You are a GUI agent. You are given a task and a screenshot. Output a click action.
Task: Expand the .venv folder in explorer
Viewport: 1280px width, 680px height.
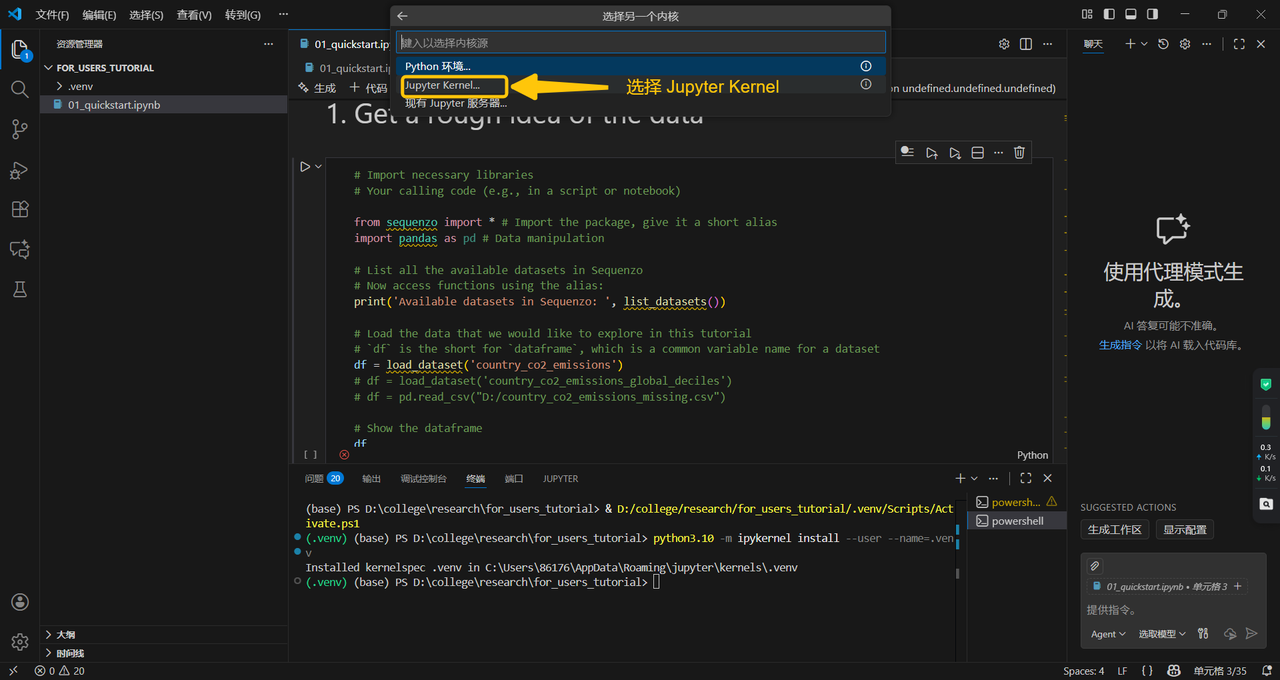click(x=80, y=86)
